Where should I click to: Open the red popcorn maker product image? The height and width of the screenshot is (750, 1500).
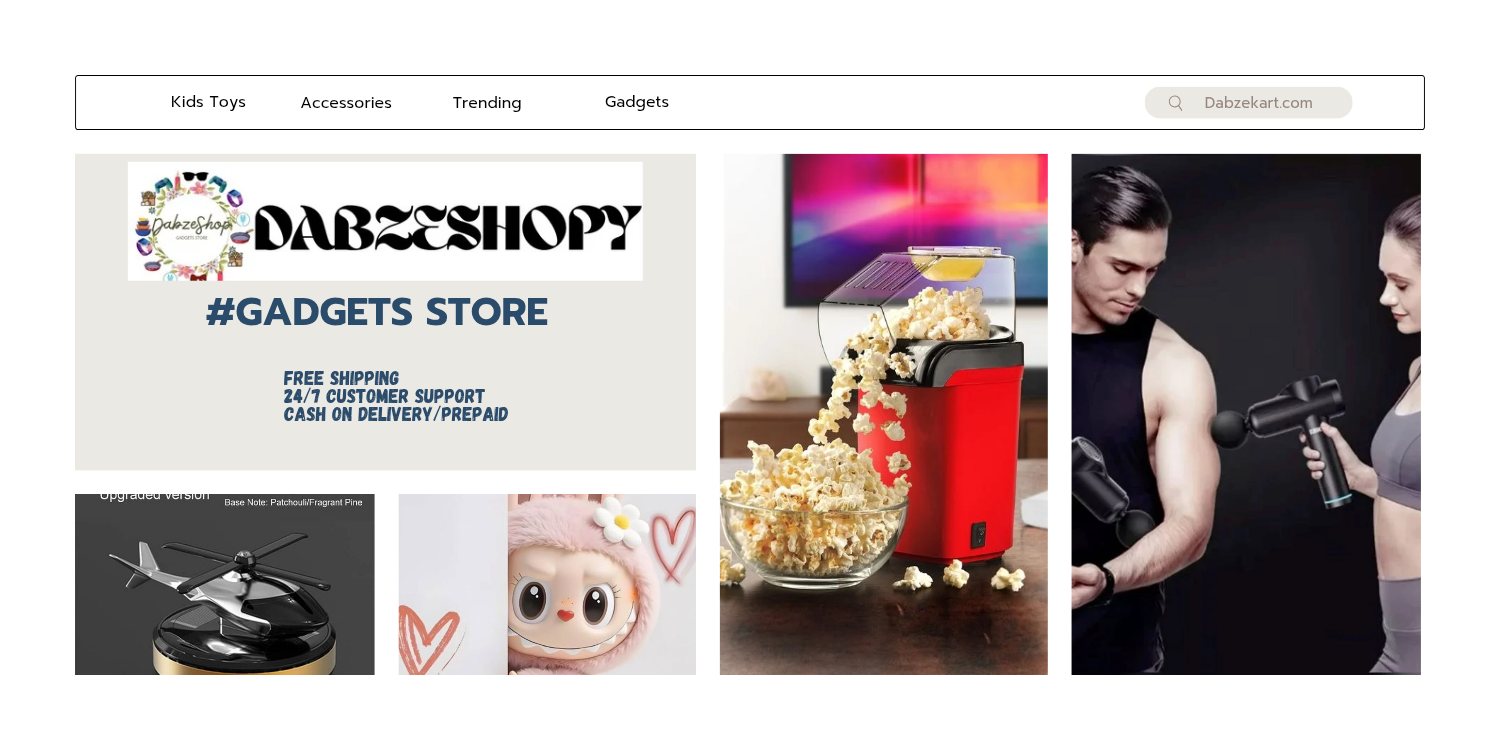point(884,414)
